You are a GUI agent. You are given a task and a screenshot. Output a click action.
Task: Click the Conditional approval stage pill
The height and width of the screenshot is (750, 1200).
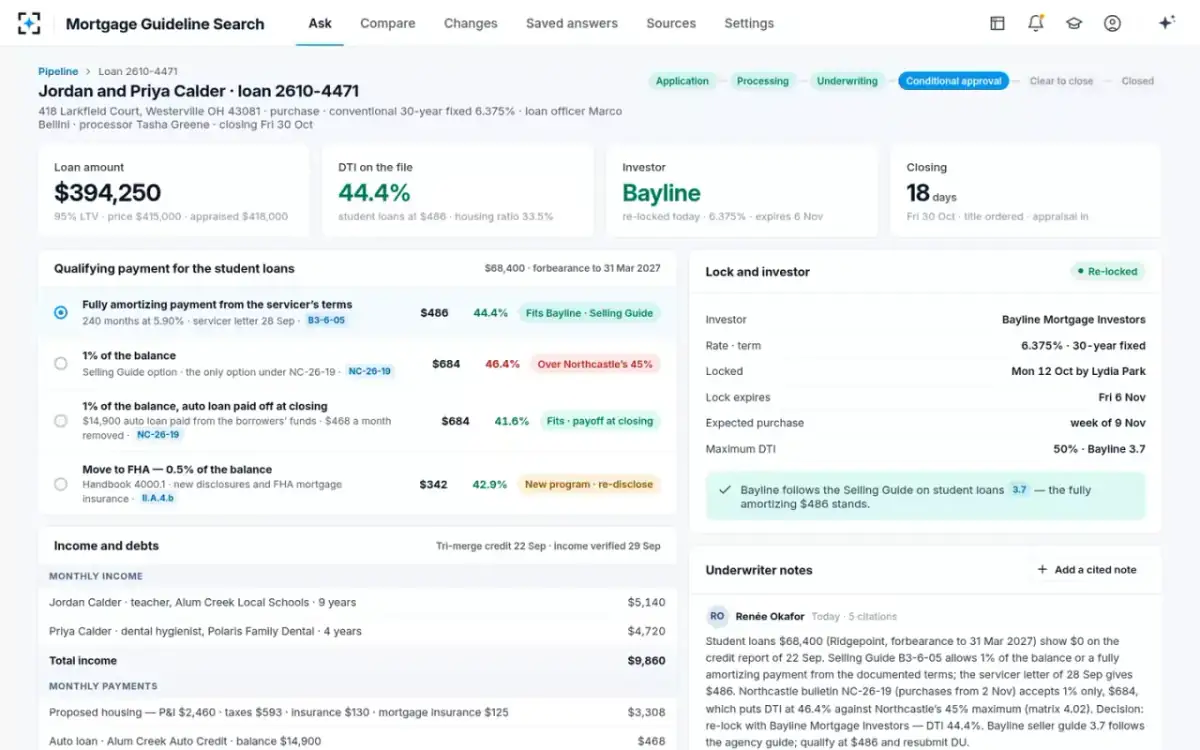(x=954, y=81)
